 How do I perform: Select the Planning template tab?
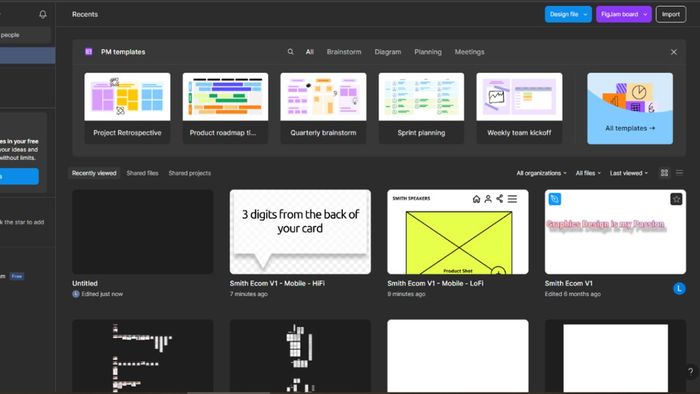(x=428, y=52)
